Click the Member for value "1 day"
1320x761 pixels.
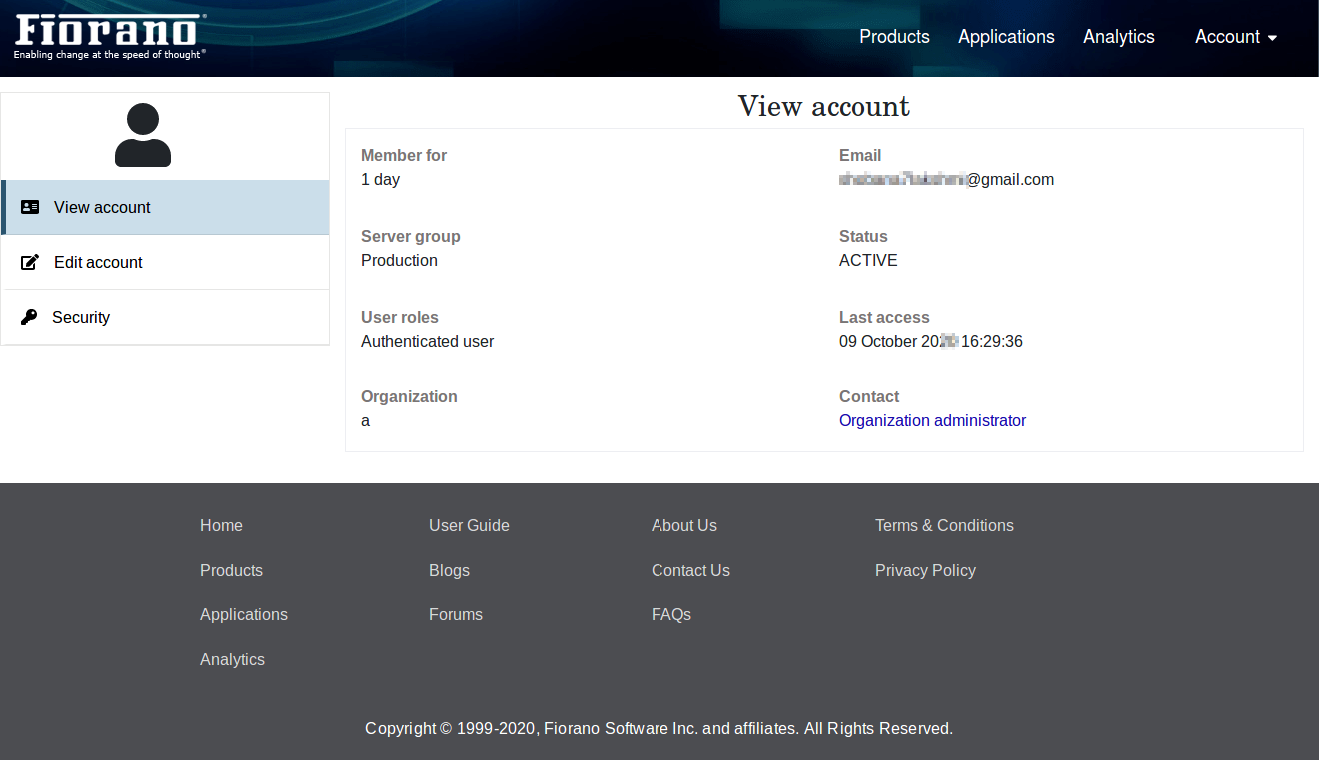(x=380, y=180)
